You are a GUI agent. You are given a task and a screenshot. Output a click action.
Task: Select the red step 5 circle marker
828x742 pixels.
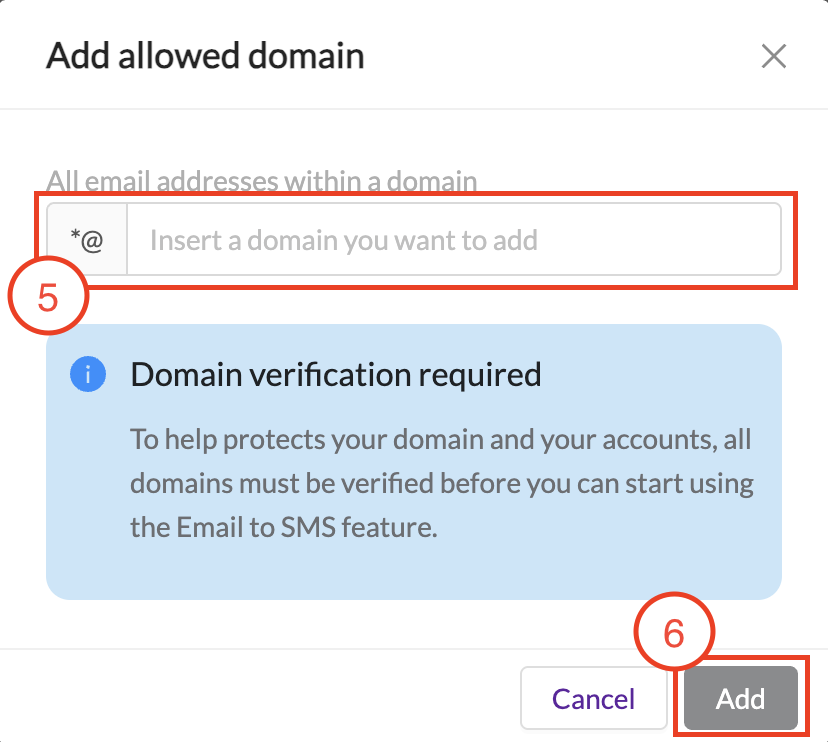48,296
